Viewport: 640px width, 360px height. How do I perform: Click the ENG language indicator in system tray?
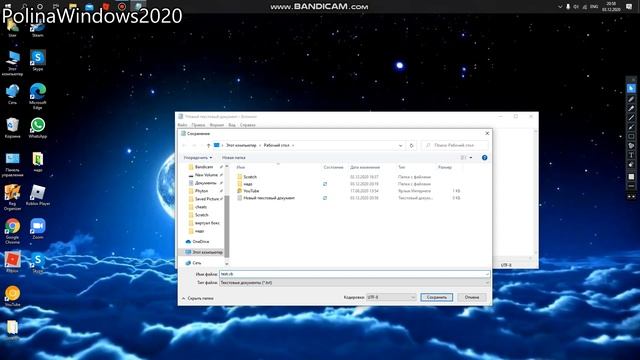594,7
